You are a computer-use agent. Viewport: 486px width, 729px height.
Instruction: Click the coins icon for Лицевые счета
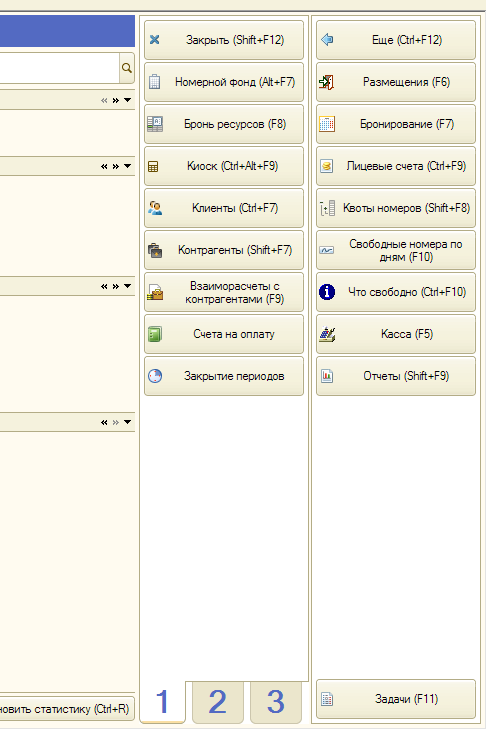pyautogui.click(x=327, y=166)
